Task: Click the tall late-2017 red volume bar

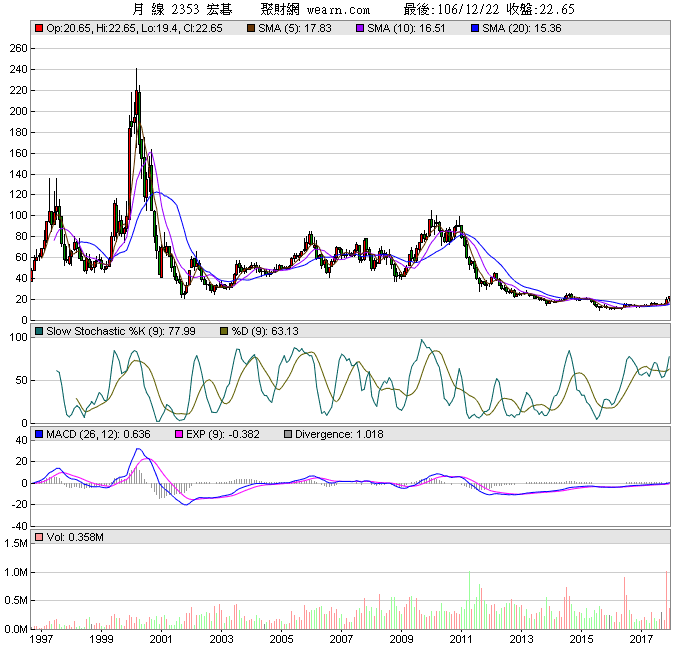Action: point(667,600)
